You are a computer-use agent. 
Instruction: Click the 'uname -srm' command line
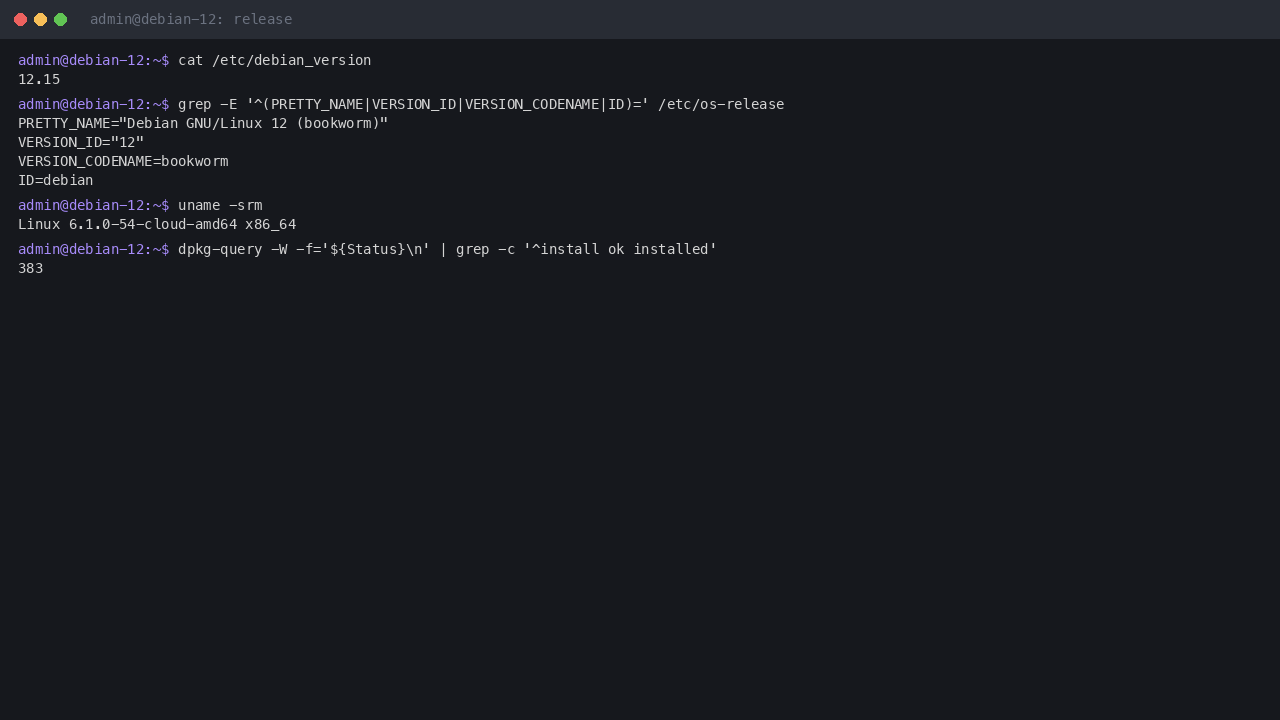click(x=140, y=205)
